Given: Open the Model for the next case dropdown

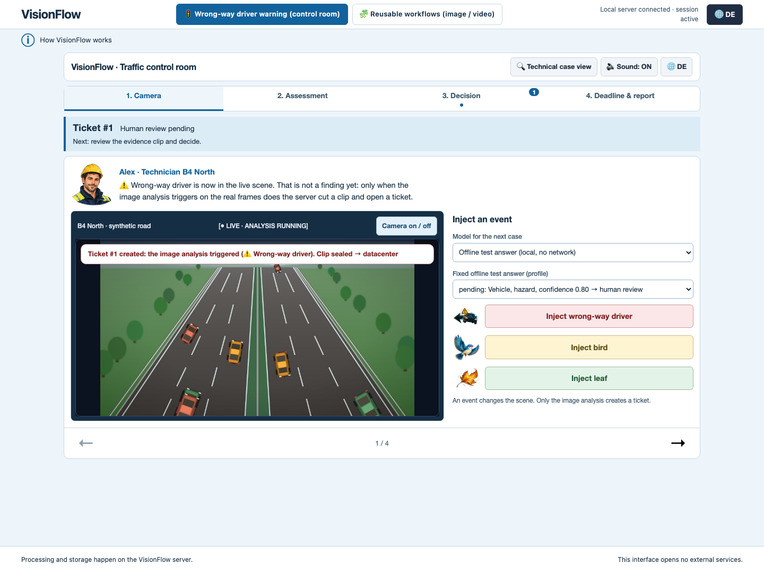Looking at the screenshot, I should 573,252.
